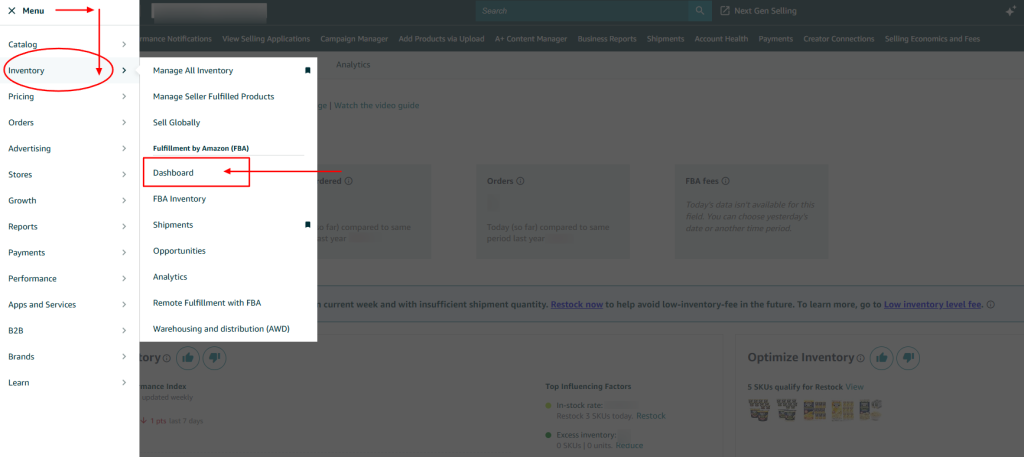The image size is (1024, 457).
Task: Open Remote Fulfillment with FBA
Action: coord(207,303)
